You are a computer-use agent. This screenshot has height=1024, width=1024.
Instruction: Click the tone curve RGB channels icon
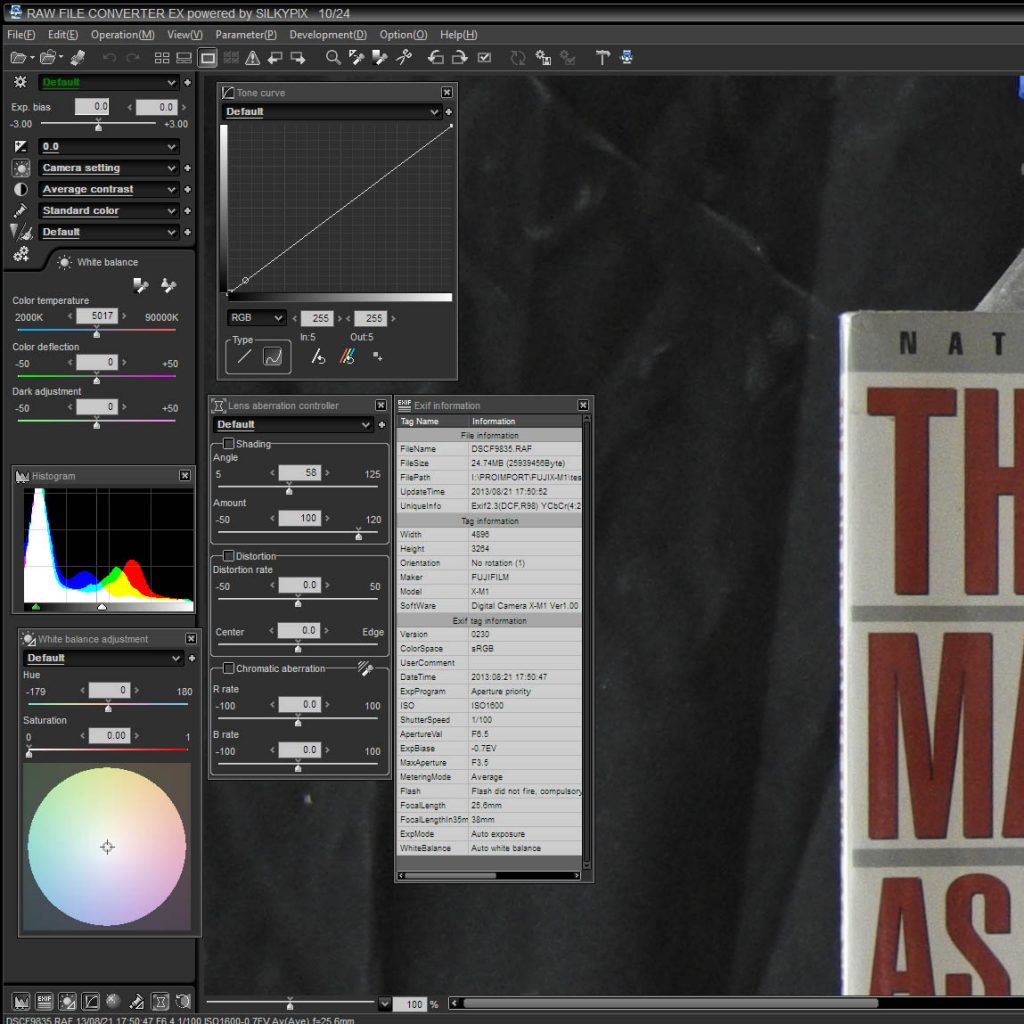(x=347, y=357)
